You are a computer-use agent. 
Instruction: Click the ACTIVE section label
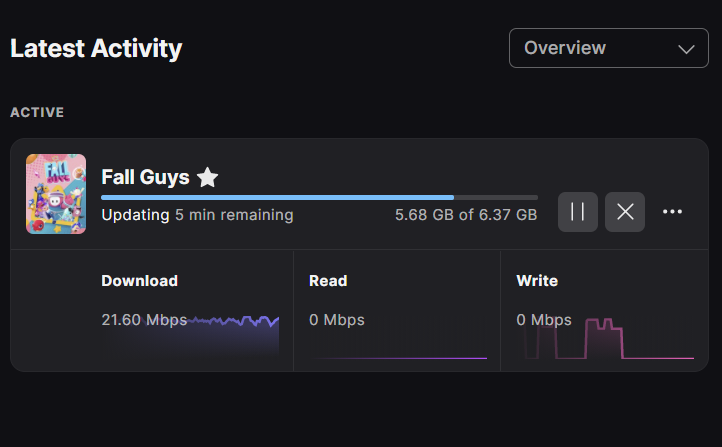click(37, 112)
